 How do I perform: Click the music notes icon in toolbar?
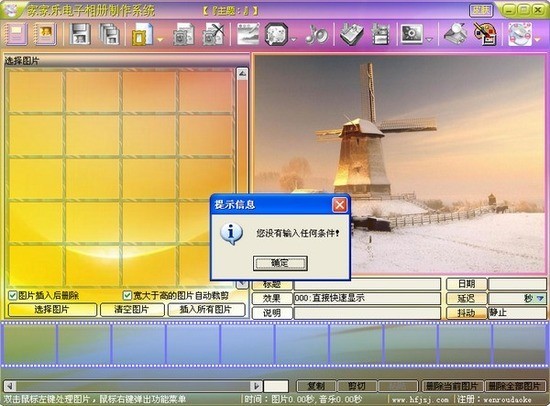316,35
